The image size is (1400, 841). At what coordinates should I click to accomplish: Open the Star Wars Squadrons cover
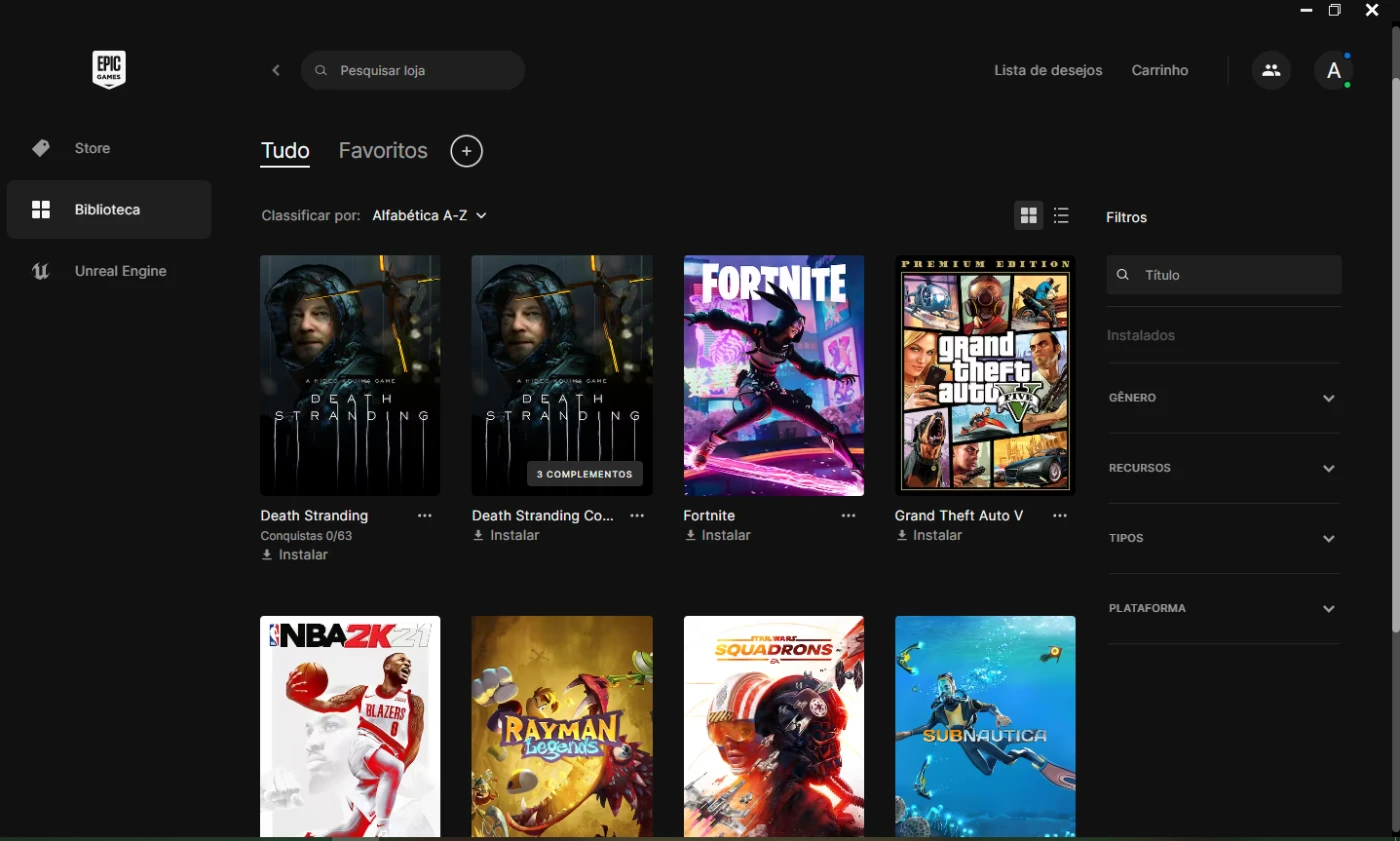tap(774, 726)
